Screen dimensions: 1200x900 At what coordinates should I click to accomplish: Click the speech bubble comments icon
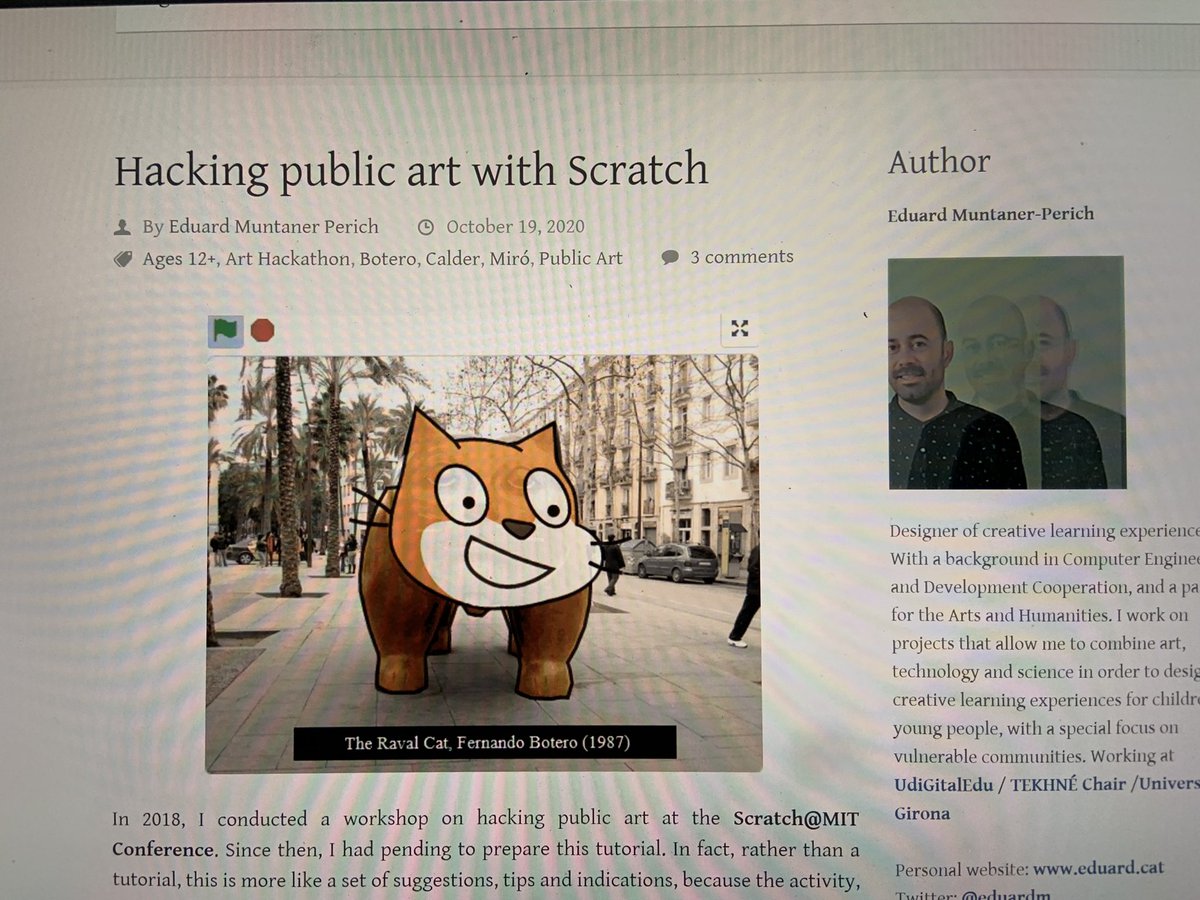pos(670,258)
